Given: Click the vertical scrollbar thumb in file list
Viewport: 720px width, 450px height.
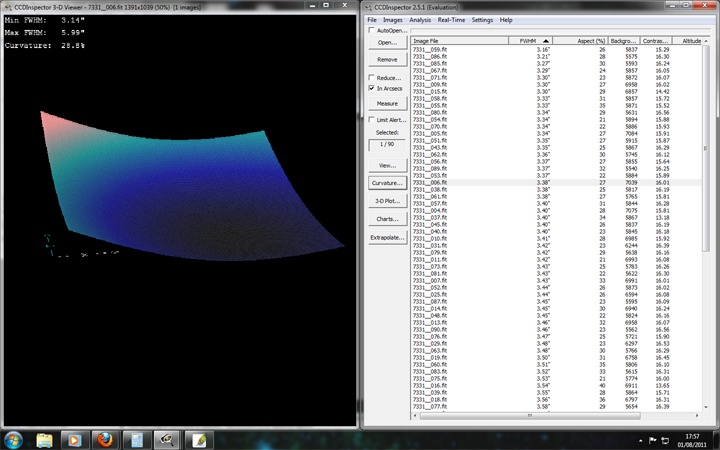Looking at the screenshot, I should coord(706,148).
